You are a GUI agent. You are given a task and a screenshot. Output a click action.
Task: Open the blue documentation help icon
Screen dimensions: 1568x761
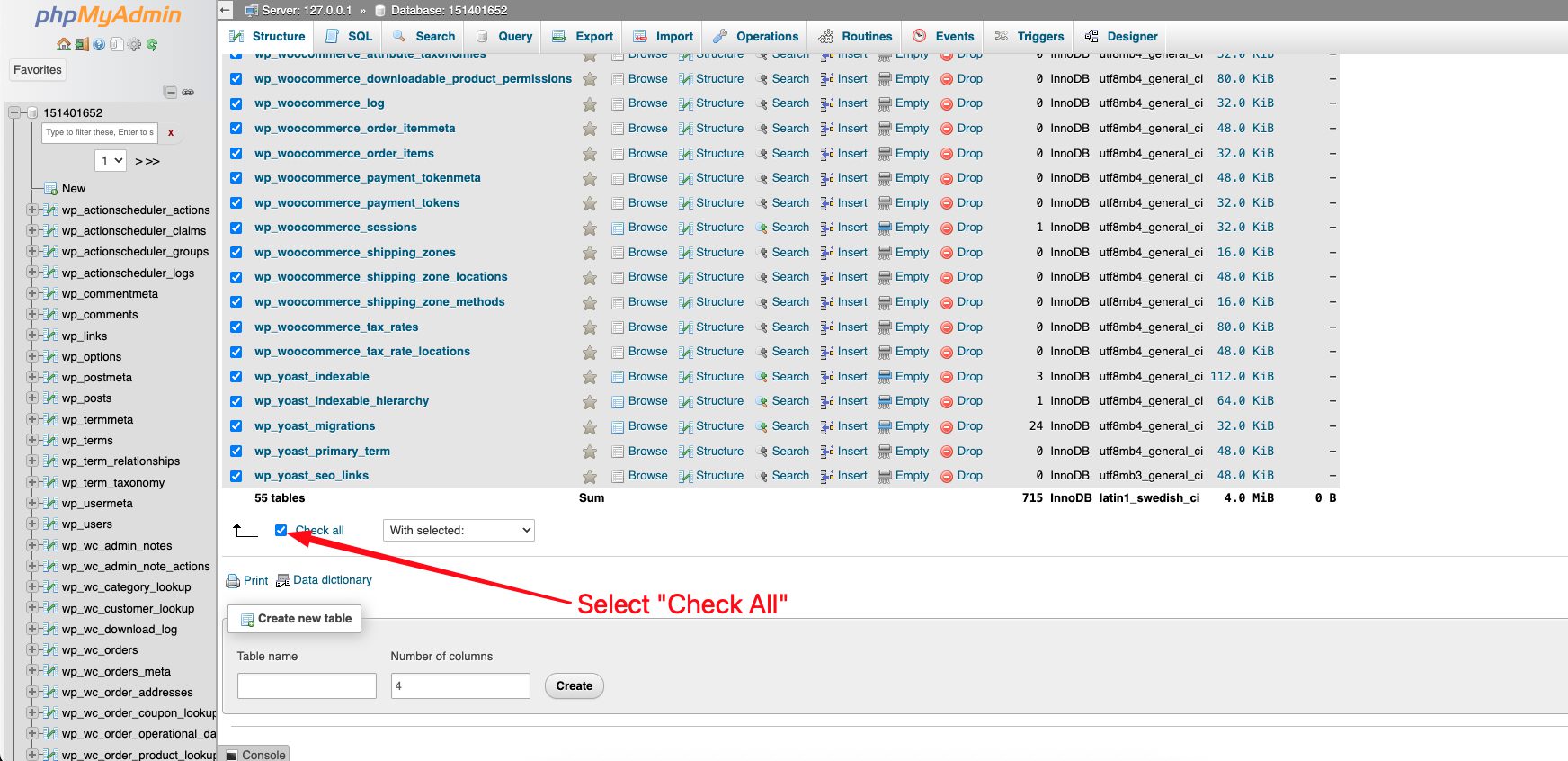click(99, 44)
